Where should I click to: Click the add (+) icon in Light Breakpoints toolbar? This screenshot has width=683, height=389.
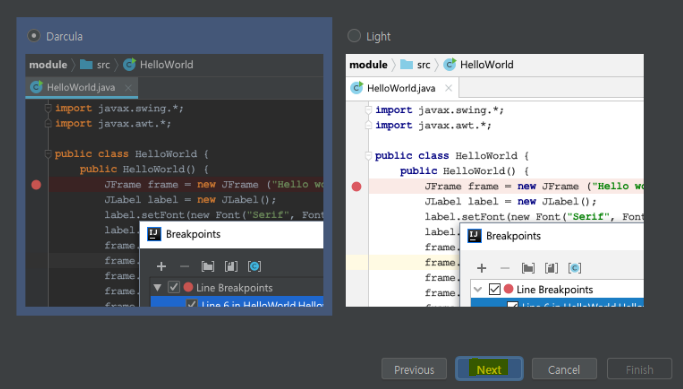(x=481, y=268)
